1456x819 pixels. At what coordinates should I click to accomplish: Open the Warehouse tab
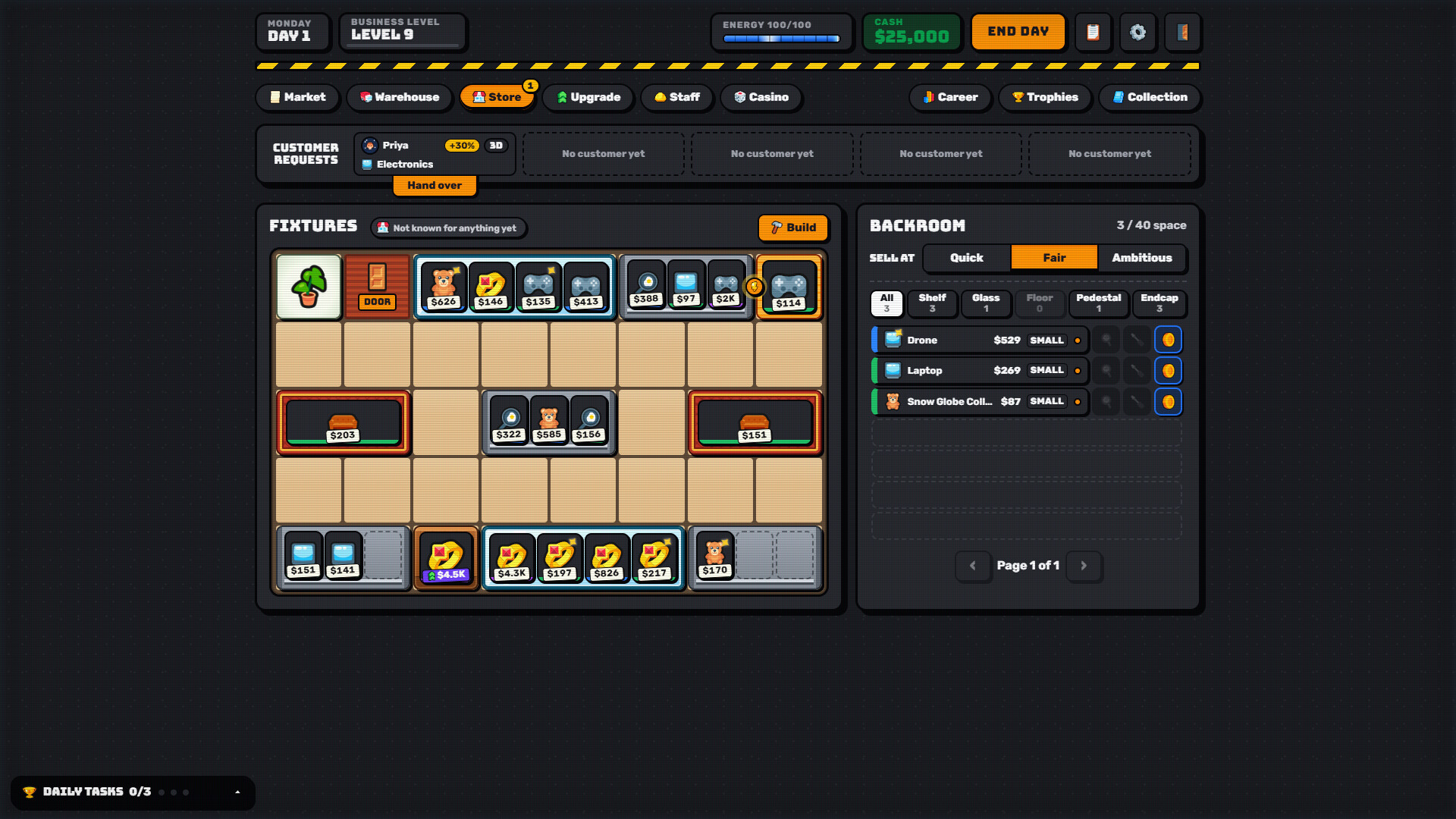[400, 97]
